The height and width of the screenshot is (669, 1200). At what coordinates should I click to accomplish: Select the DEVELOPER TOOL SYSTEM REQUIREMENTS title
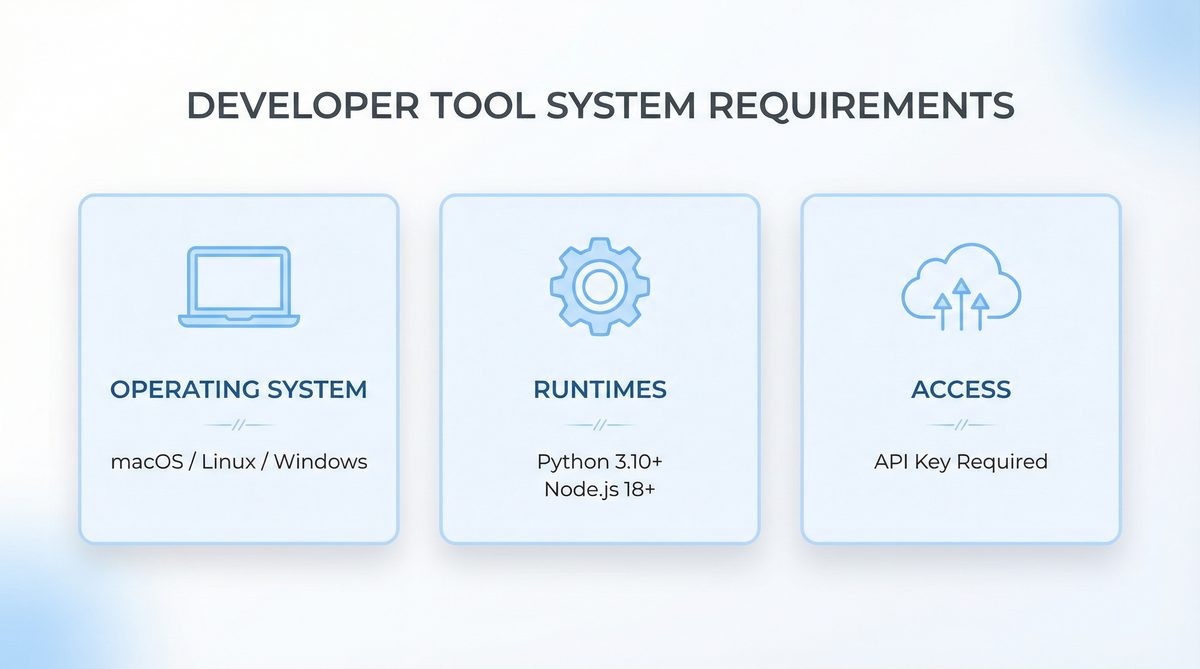tap(600, 104)
